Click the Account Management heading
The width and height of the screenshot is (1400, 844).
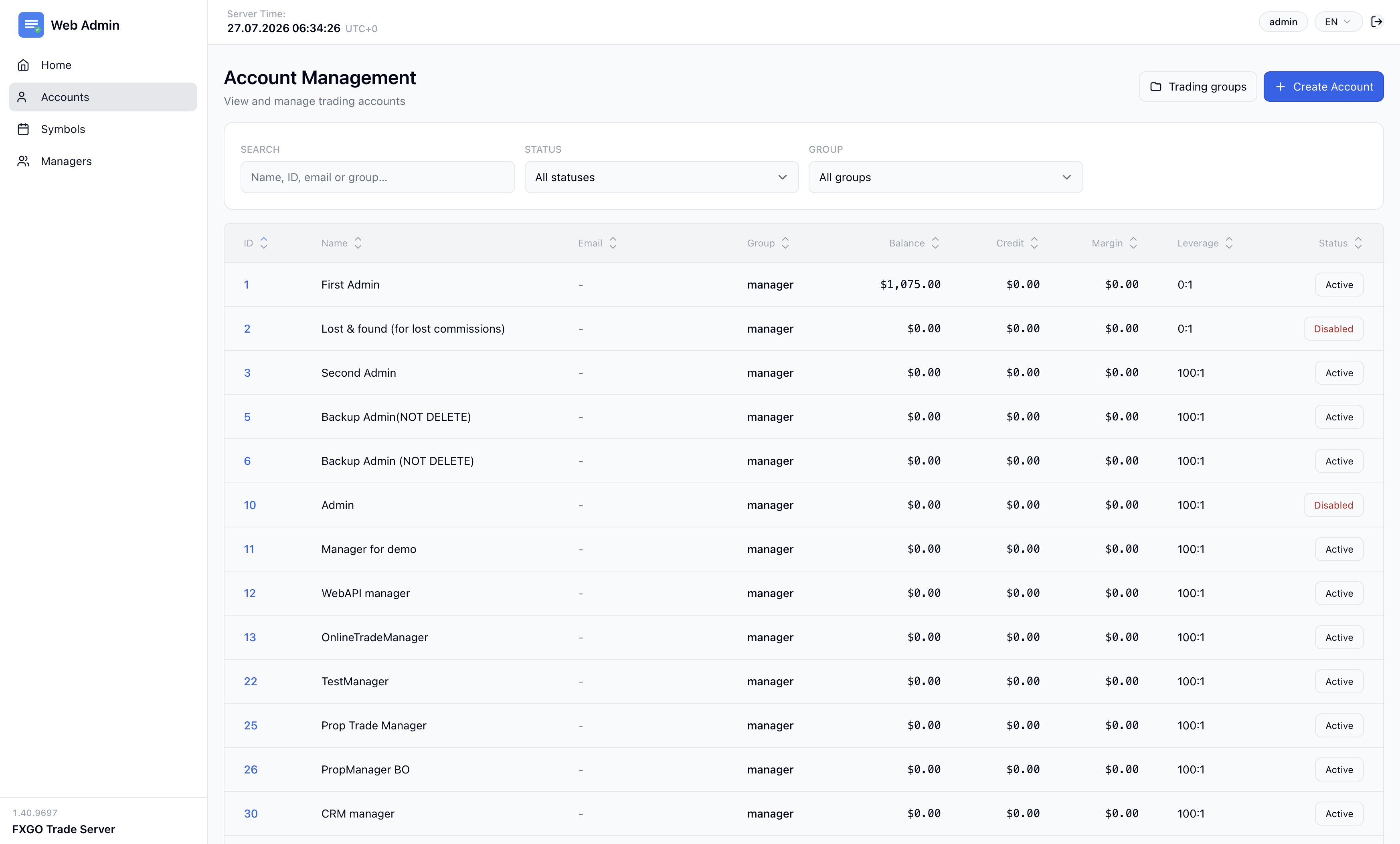click(x=320, y=78)
